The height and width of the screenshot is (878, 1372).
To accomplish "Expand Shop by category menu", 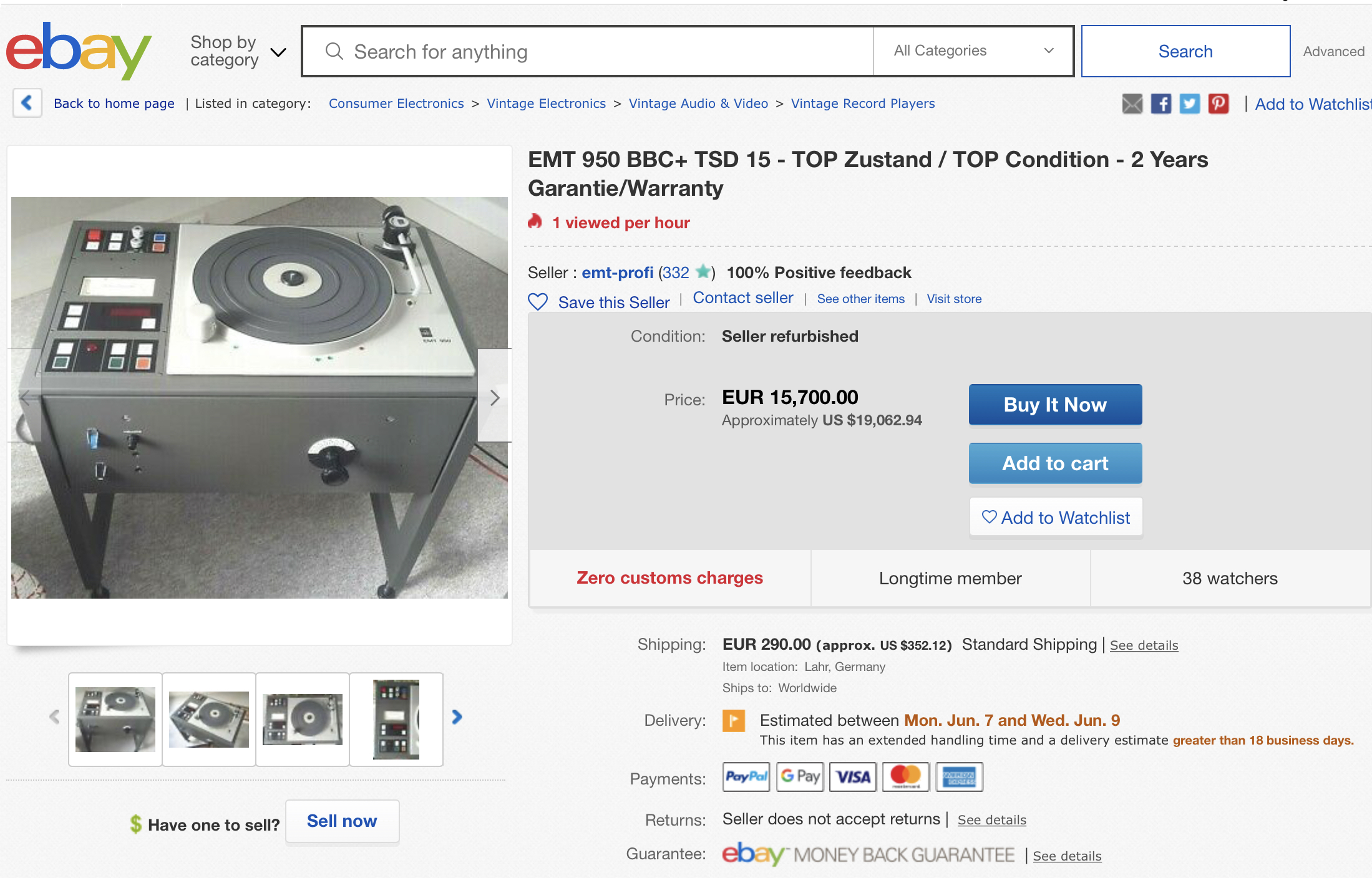I will pos(238,51).
